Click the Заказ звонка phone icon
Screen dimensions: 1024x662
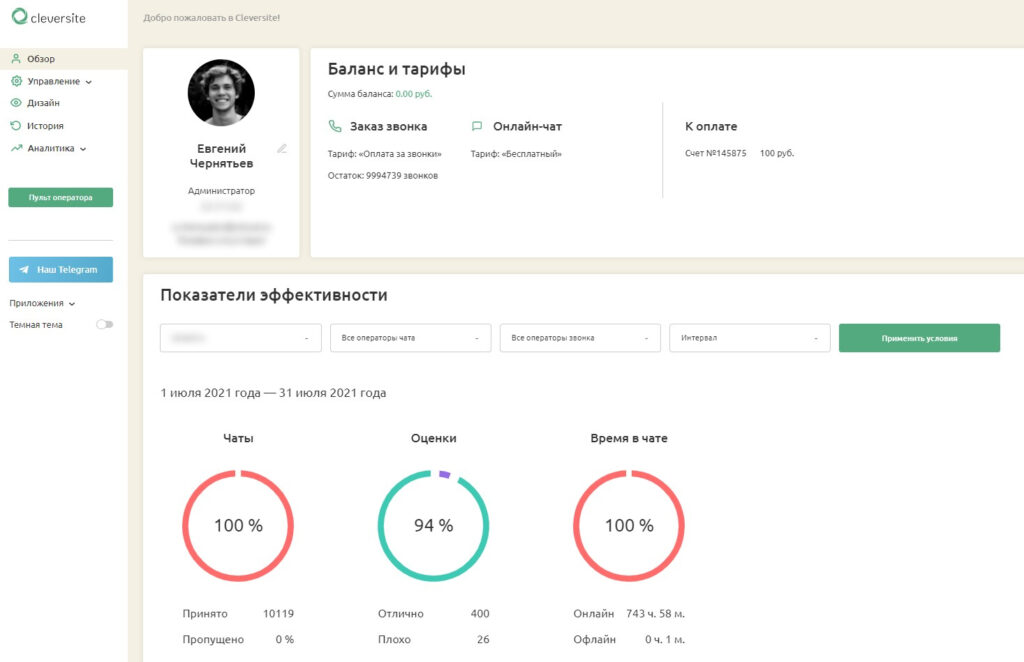335,126
